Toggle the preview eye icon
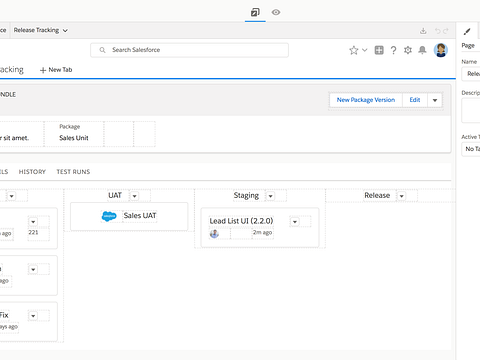The image size is (480, 360). coord(276,12)
